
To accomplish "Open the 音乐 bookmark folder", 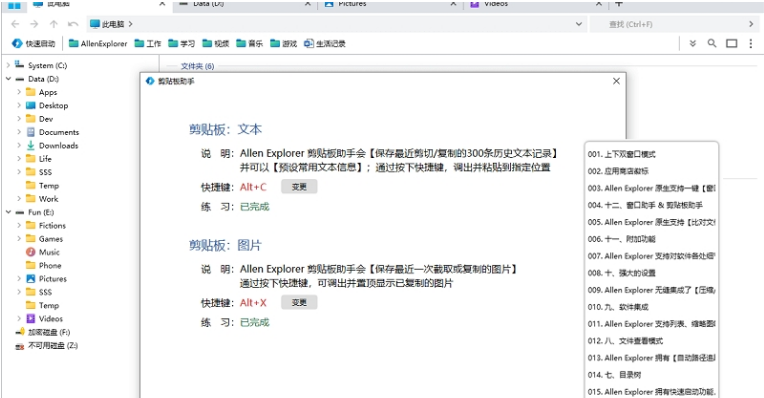I will point(249,43).
